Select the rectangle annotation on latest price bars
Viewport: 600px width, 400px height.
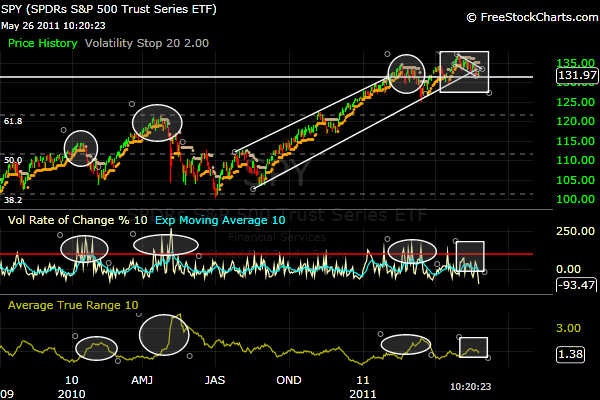[x=464, y=70]
